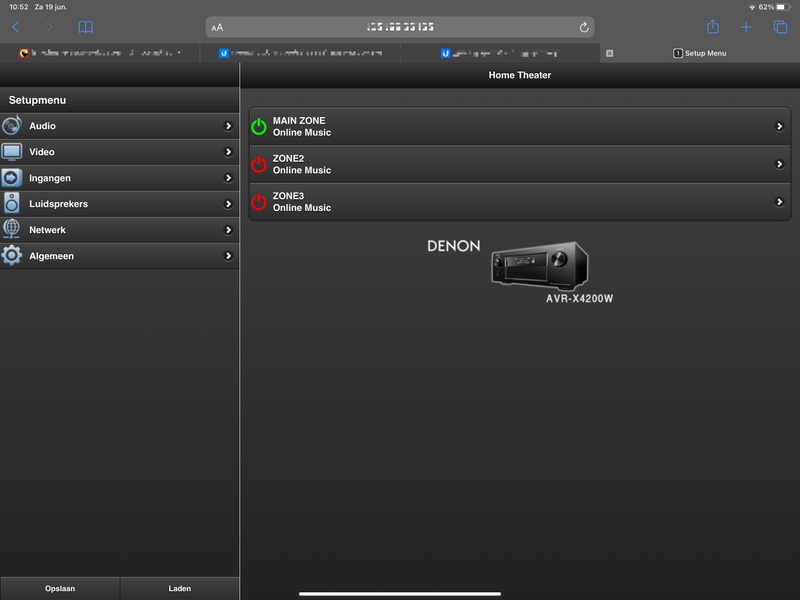Expand Video row chevron
800x600 pixels.
[x=228, y=152]
